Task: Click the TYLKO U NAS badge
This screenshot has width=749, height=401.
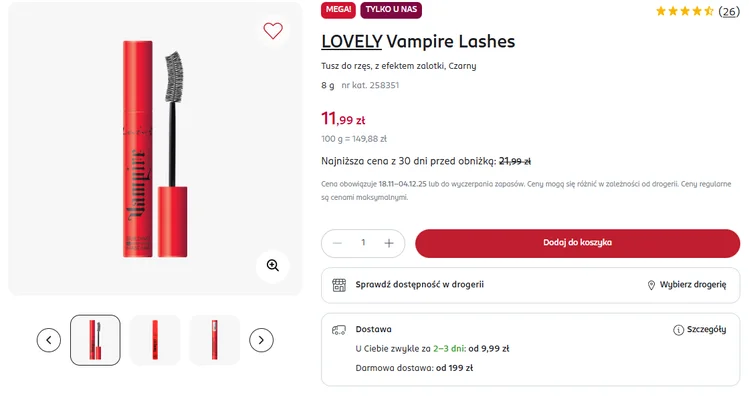Action: (x=391, y=10)
